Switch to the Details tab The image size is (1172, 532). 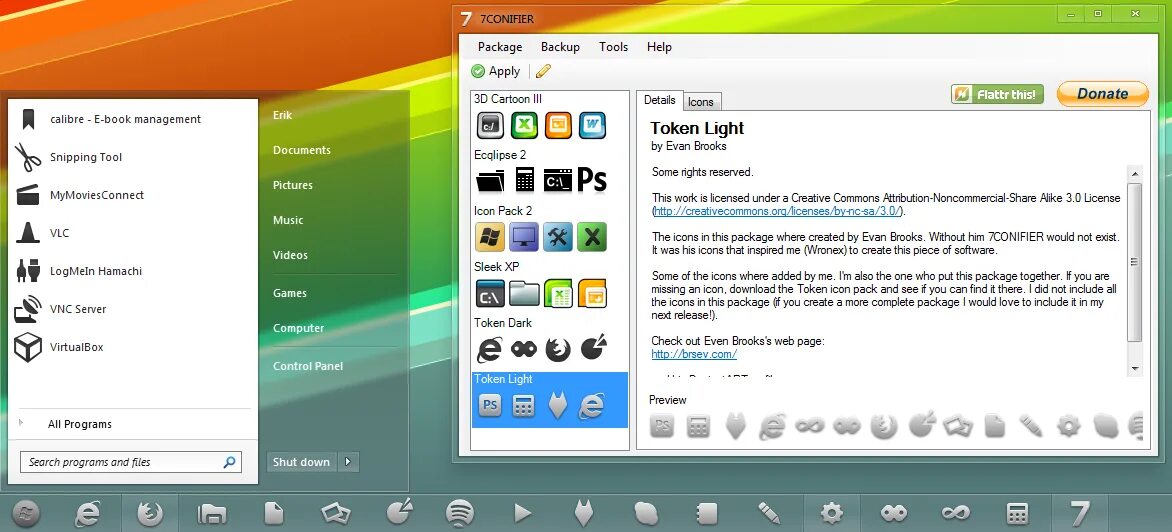(x=659, y=100)
